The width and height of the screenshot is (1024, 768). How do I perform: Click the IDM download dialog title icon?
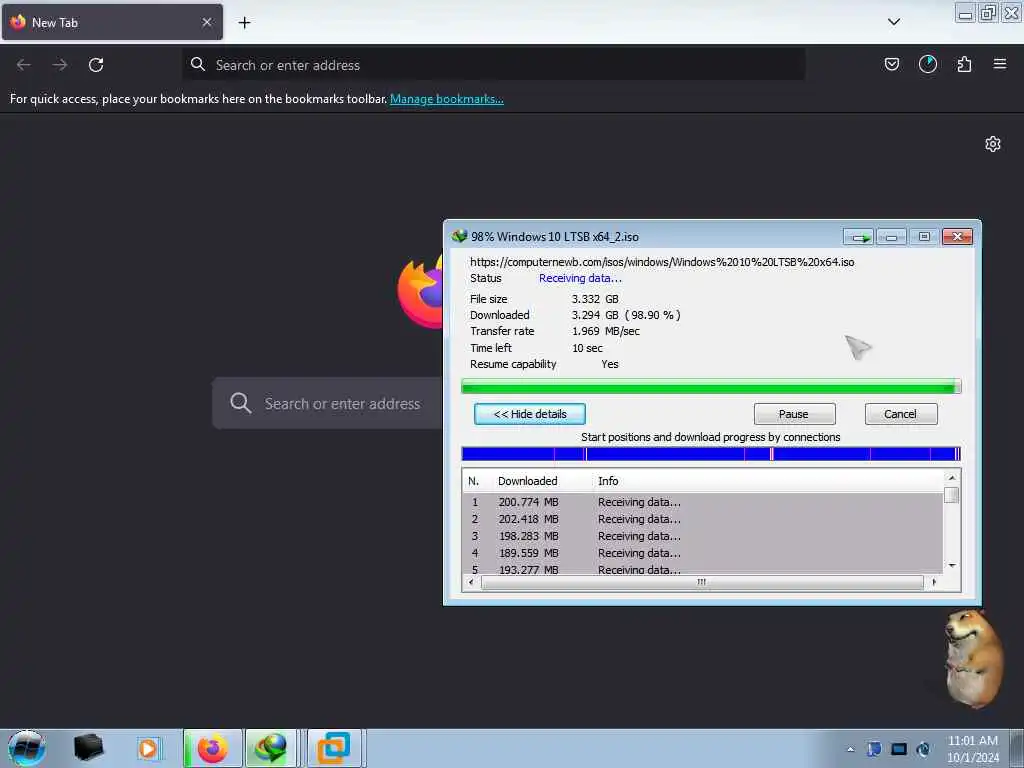pos(460,236)
